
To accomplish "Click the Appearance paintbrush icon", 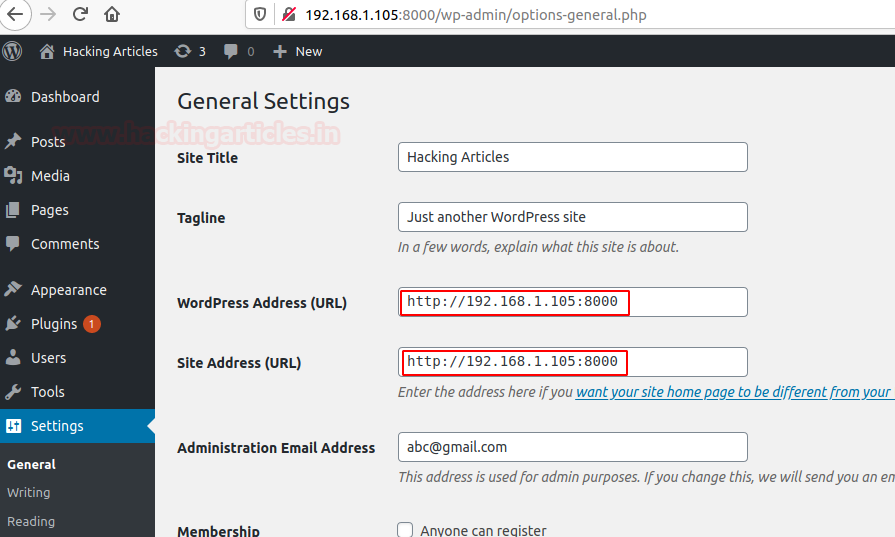I will pyautogui.click(x=13, y=289).
